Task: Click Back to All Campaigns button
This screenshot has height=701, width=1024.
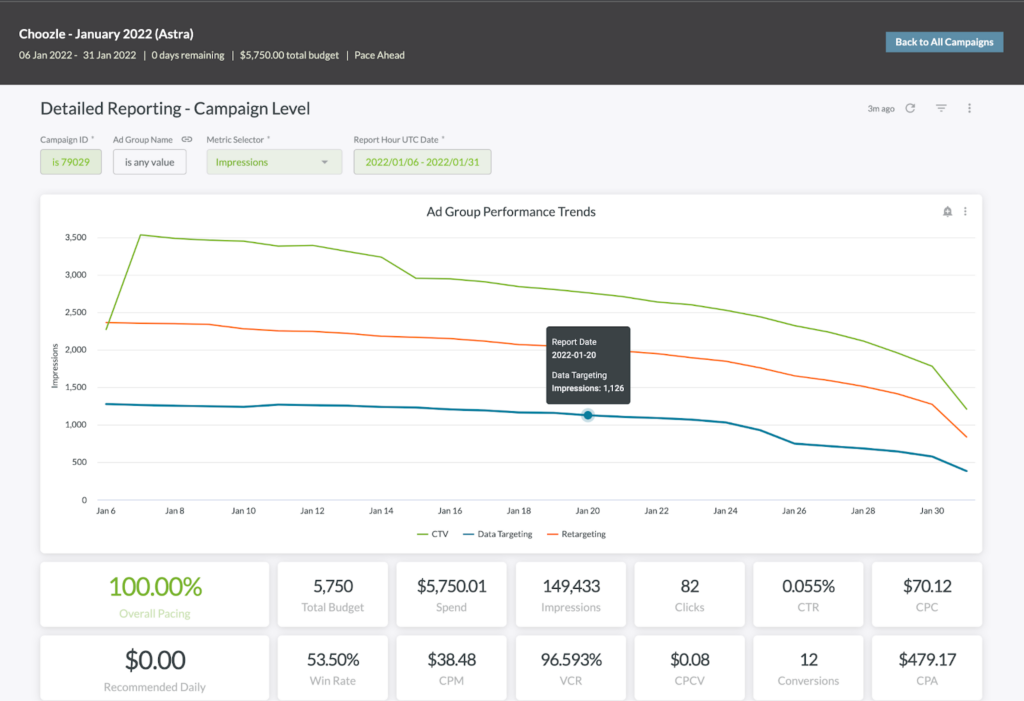Action: point(944,42)
